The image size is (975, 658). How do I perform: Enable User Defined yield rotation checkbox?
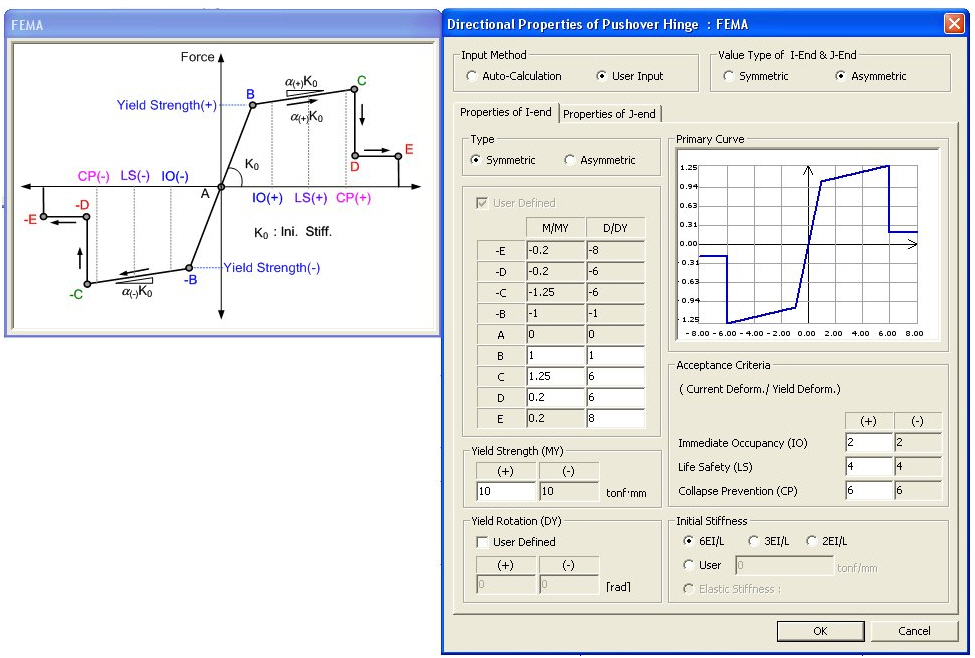pyautogui.click(x=482, y=542)
